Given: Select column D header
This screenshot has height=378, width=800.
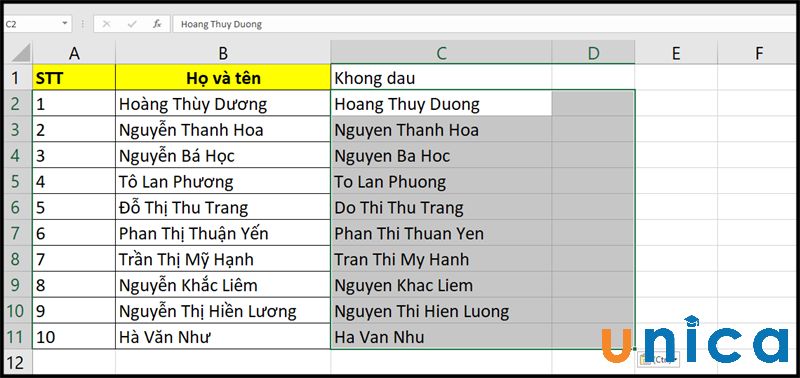Looking at the screenshot, I should click(x=593, y=53).
